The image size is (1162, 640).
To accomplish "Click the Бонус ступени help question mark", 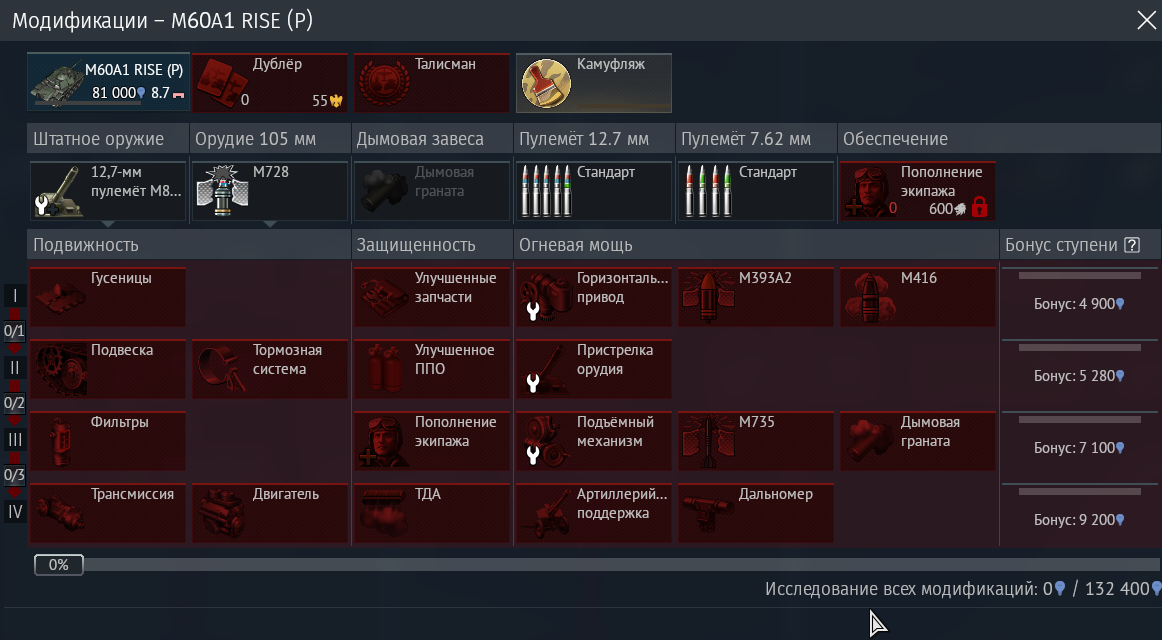I will (x=1132, y=245).
